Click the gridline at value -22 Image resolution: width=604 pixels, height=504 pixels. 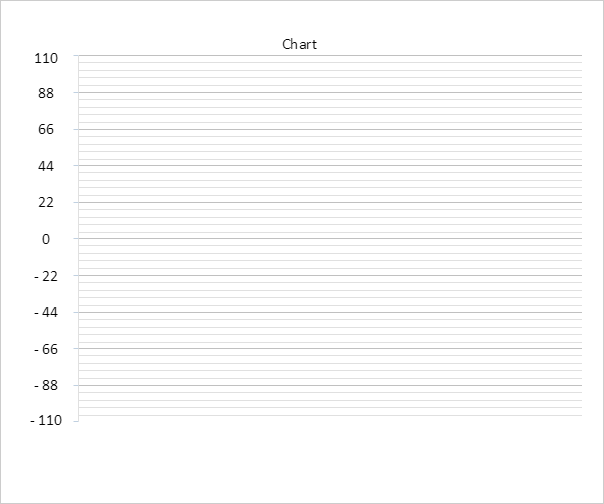330,275
